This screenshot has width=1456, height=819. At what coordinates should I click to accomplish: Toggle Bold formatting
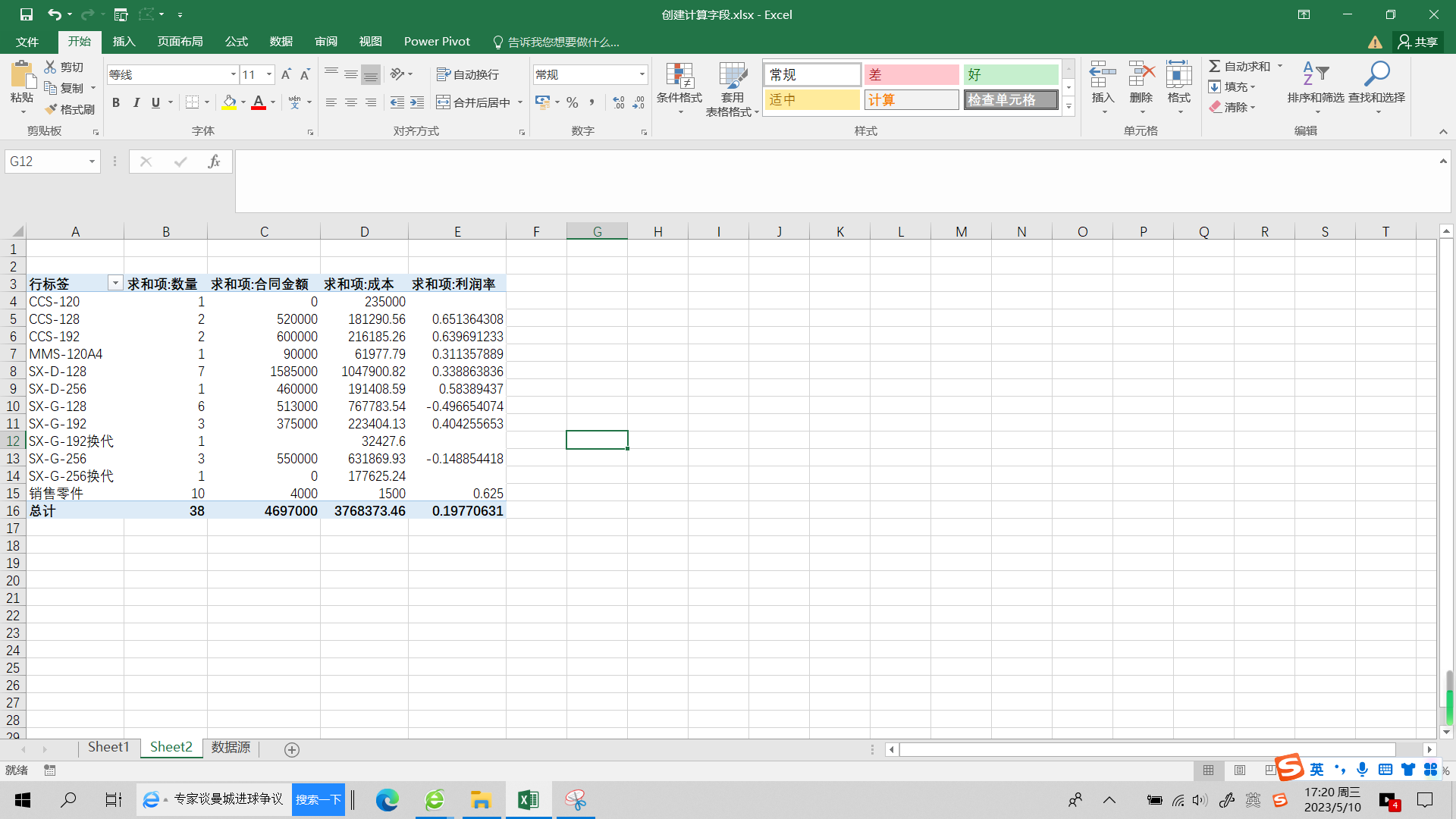click(x=116, y=102)
